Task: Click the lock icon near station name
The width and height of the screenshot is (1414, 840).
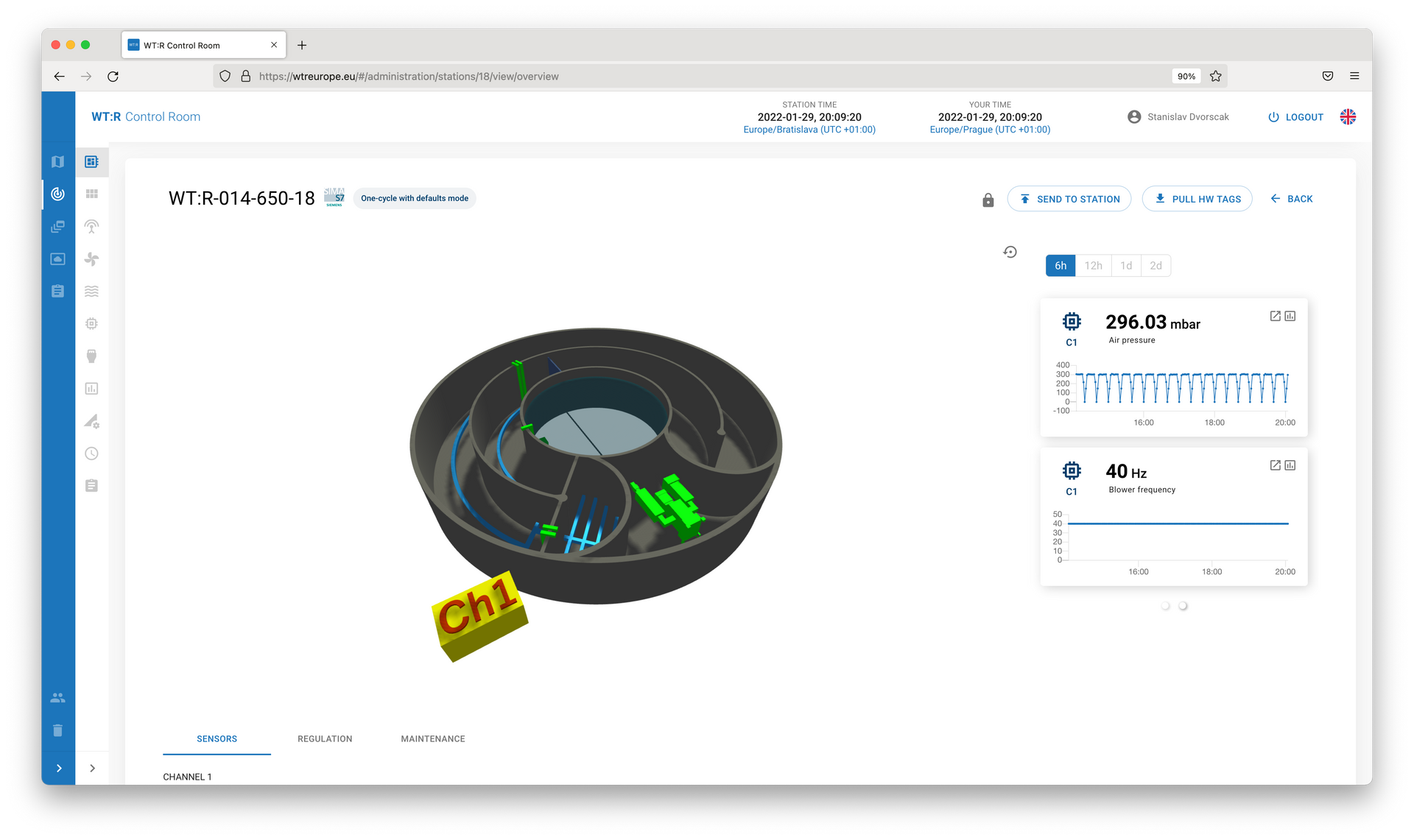Action: 988,198
